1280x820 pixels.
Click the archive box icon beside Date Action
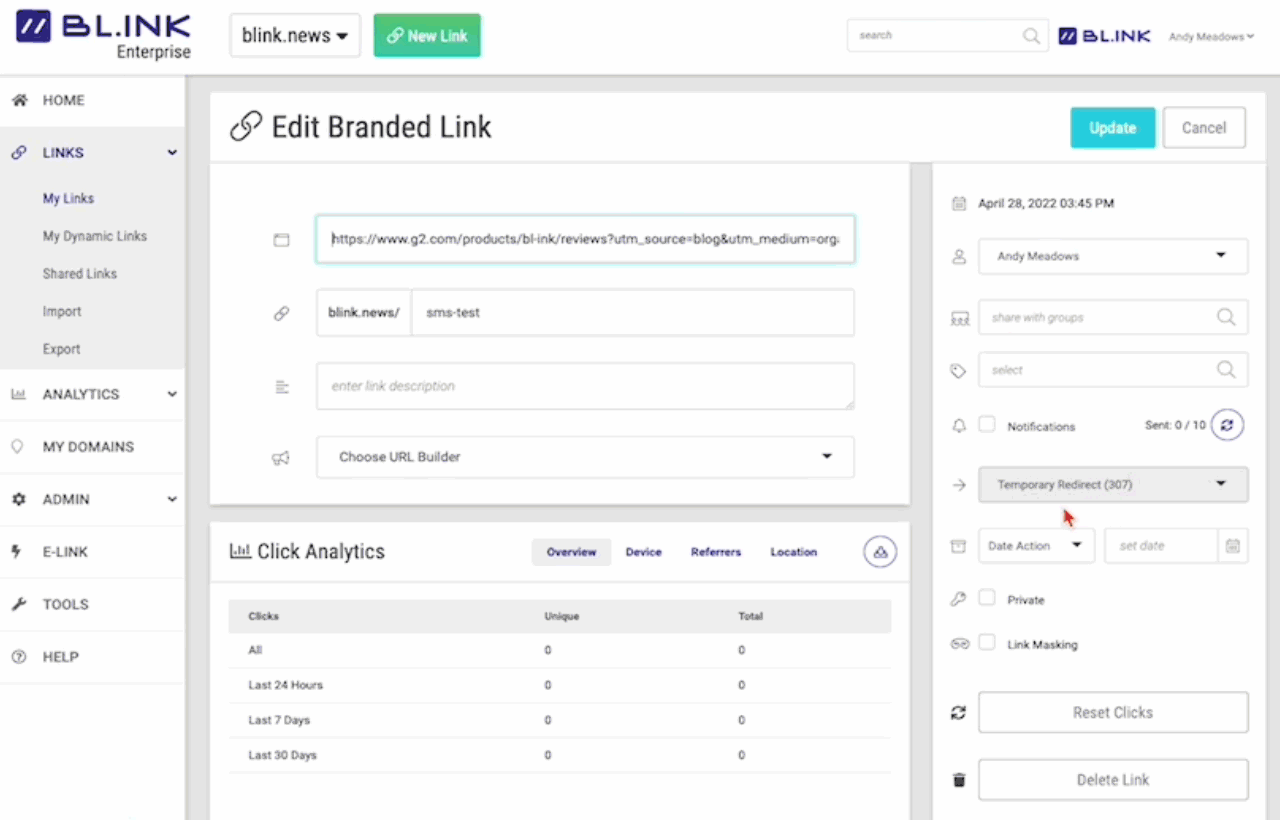tap(958, 546)
